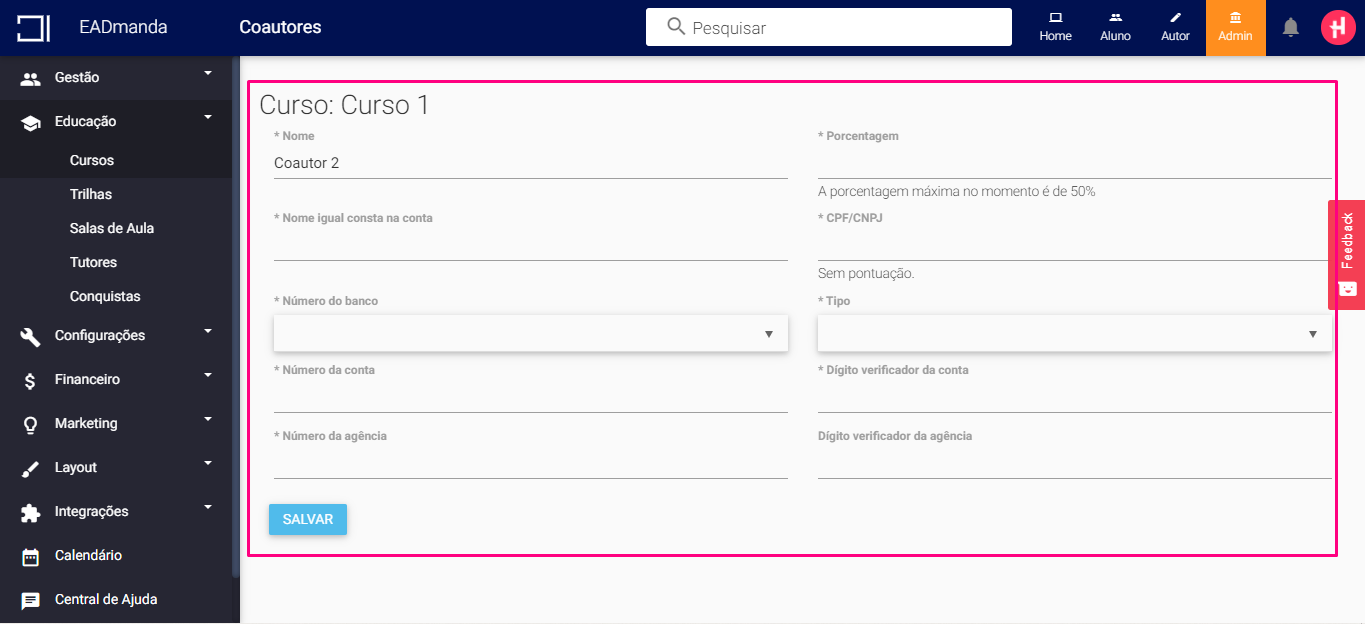
Task: Click the Número da conta field
Action: [531, 397]
